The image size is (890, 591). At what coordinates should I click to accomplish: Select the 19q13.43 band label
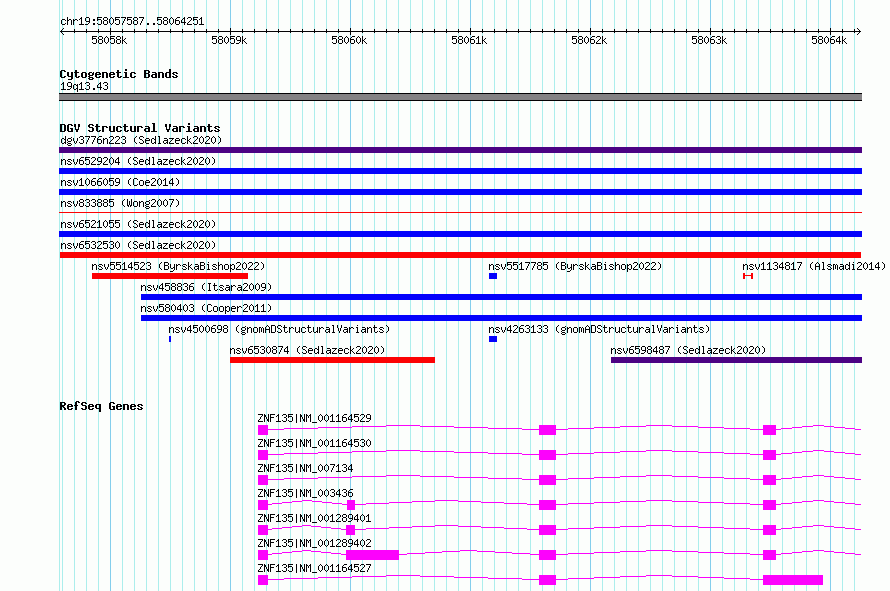(85, 86)
